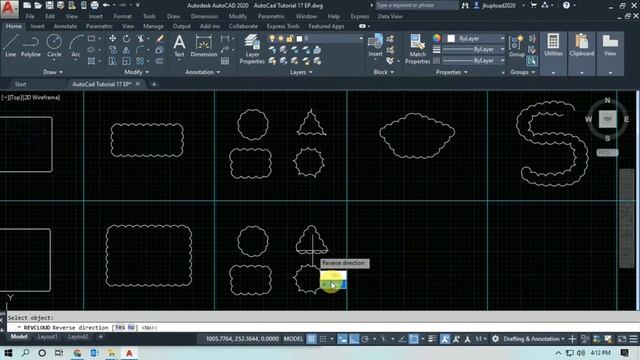Click MODEL button in status bar
The height and width of the screenshot is (360, 640).
tap(293, 339)
